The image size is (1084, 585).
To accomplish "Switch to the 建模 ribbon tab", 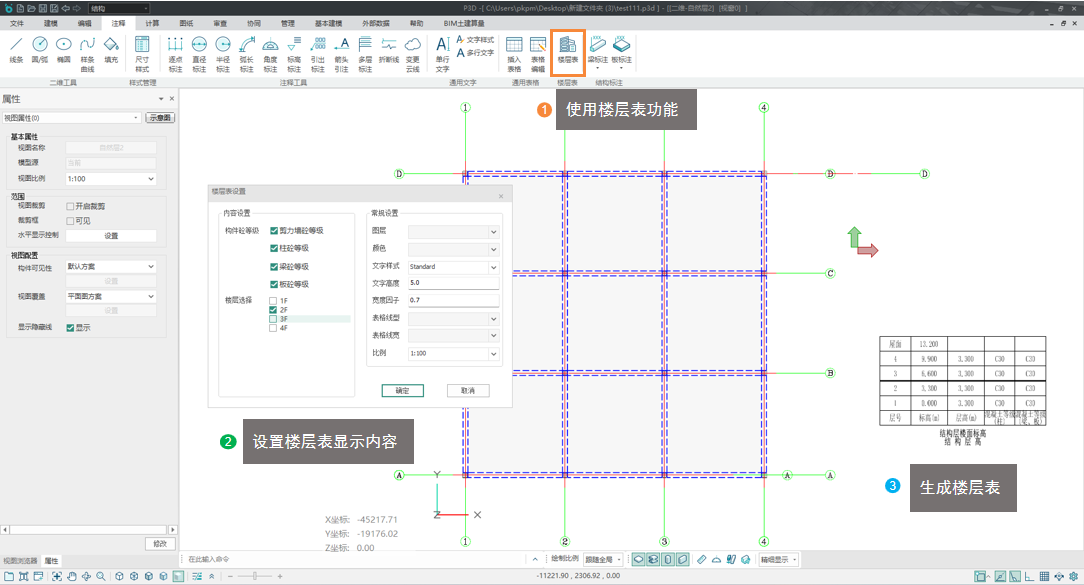I will pyautogui.click(x=51, y=21).
